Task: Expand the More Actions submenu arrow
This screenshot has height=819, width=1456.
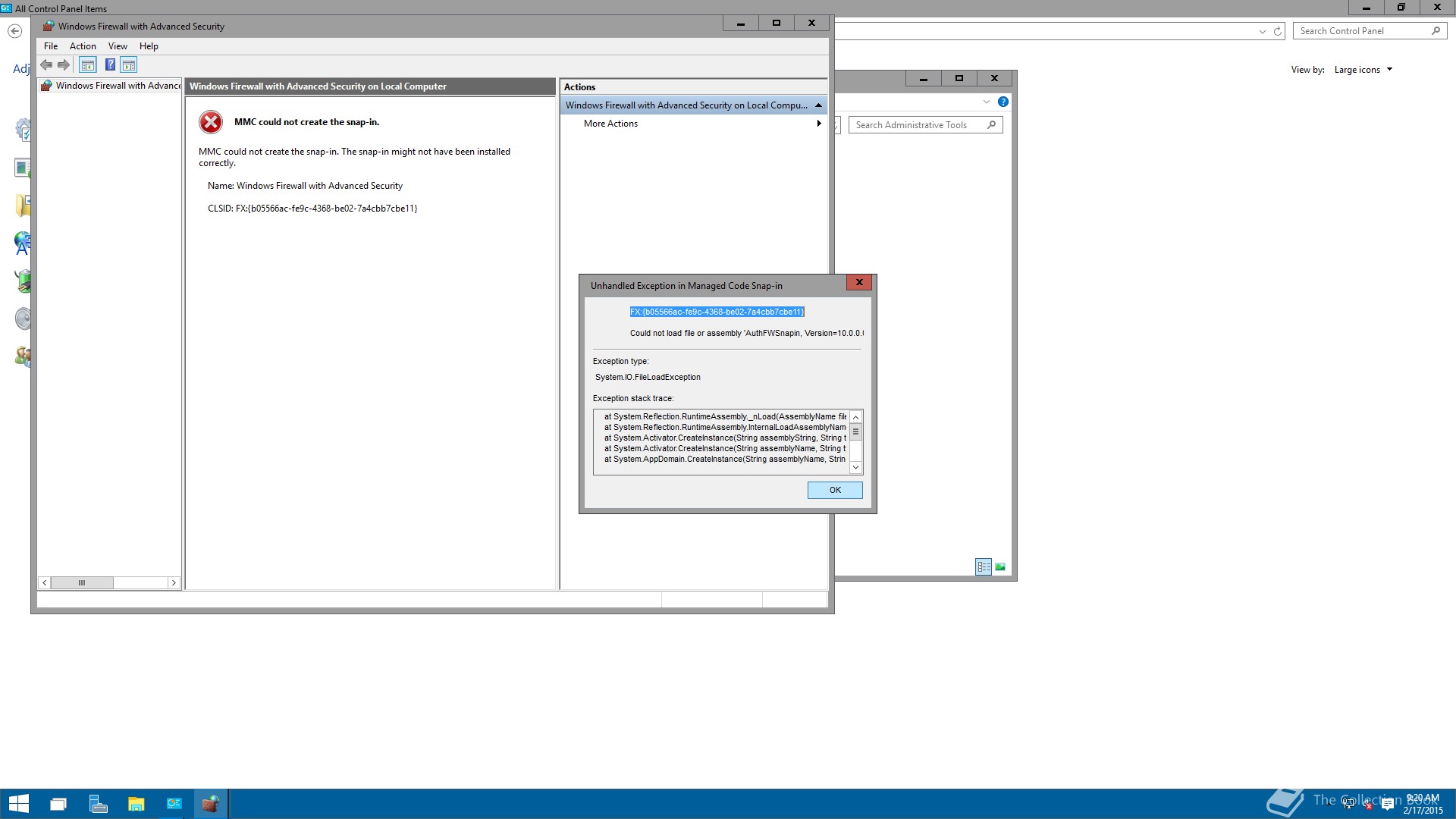Action: [818, 124]
